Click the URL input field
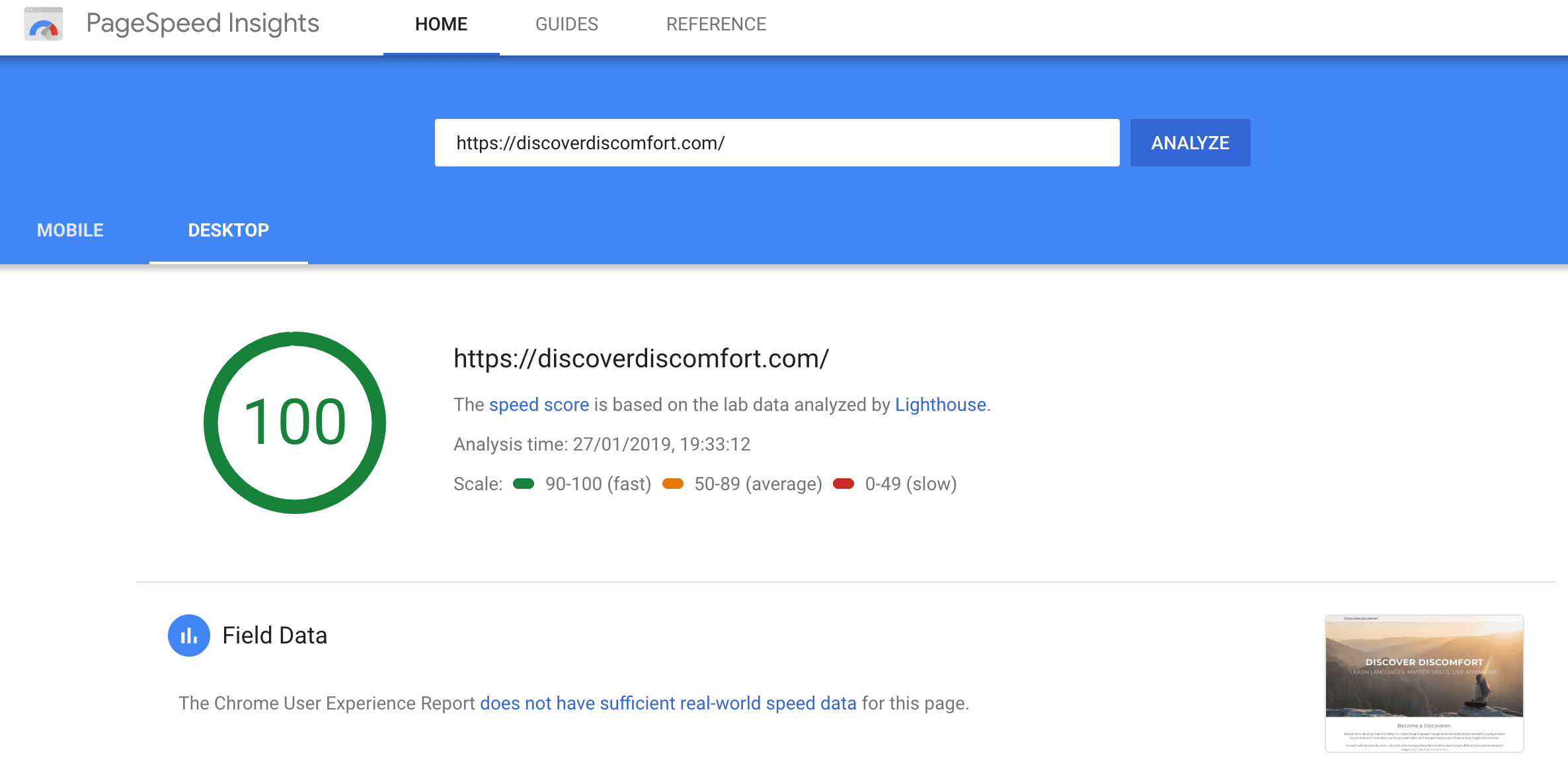1568x765 pixels. pyautogui.click(x=777, y=143)
